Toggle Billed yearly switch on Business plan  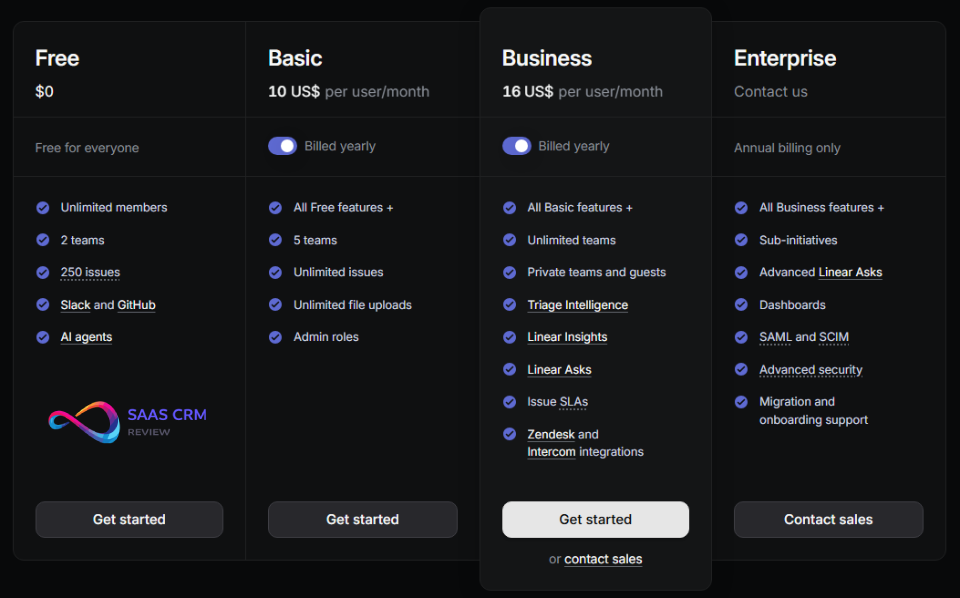pos(516,146)
